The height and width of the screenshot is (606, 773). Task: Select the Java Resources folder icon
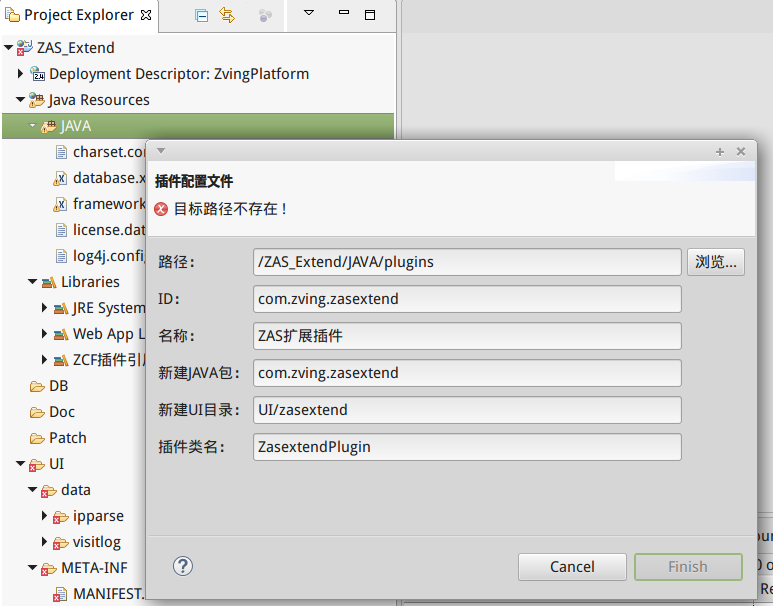37,100
